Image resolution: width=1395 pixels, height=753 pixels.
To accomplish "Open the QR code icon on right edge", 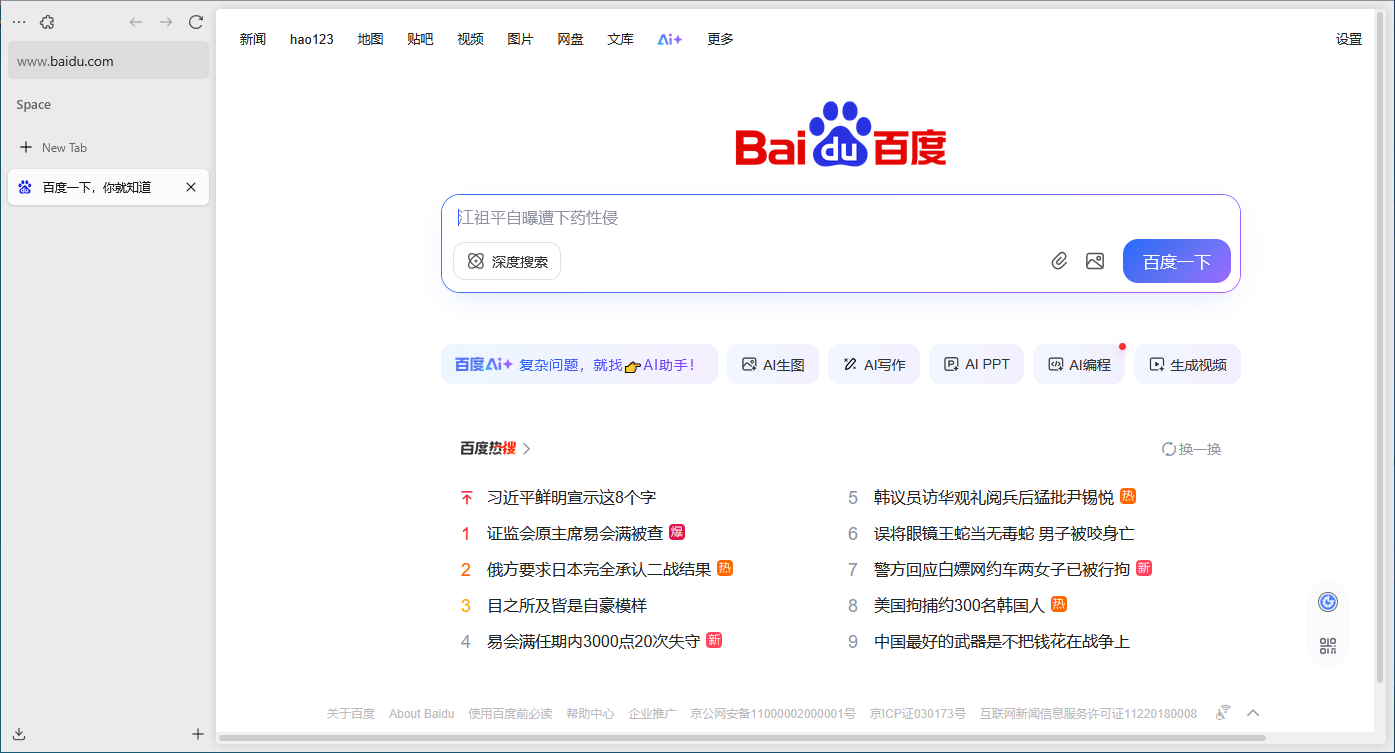I will tap(1327, 645).
